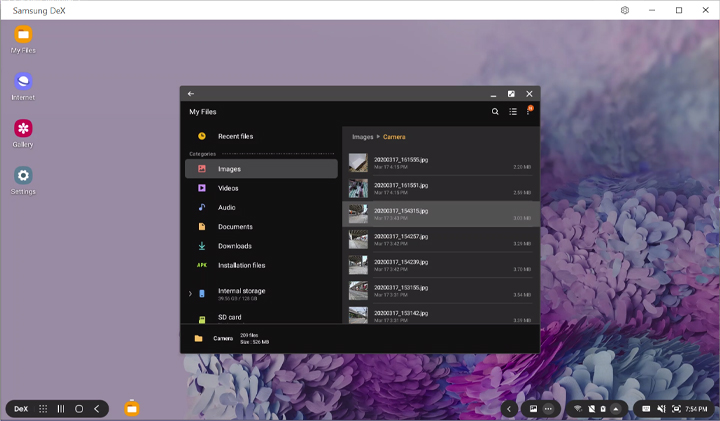
Task: Open file 20200317_153155.jpg
Action: 441,291
